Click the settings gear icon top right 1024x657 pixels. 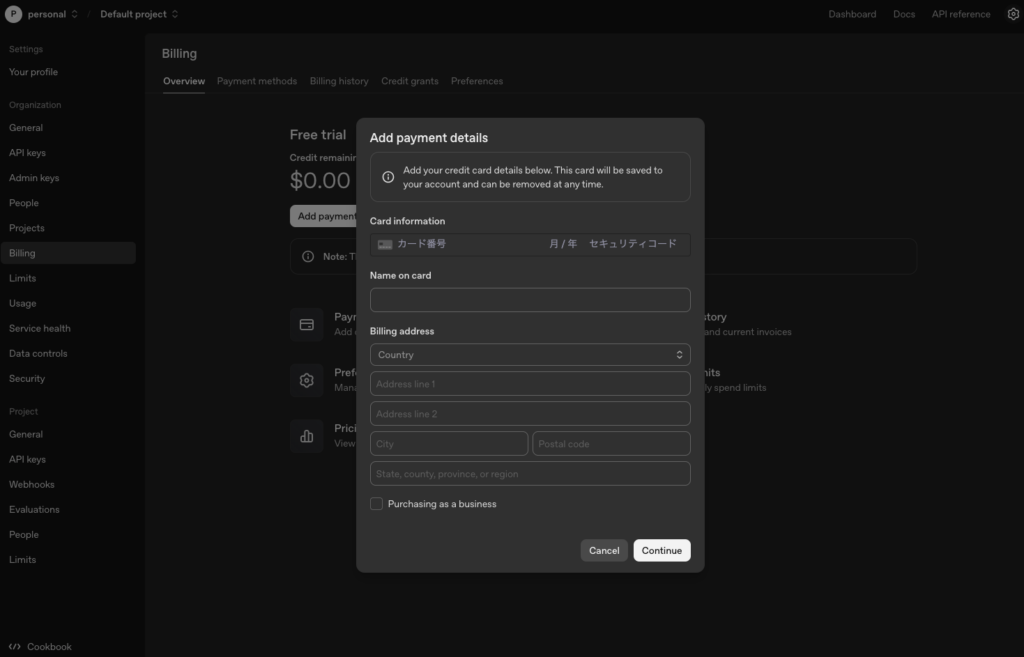1013,14
